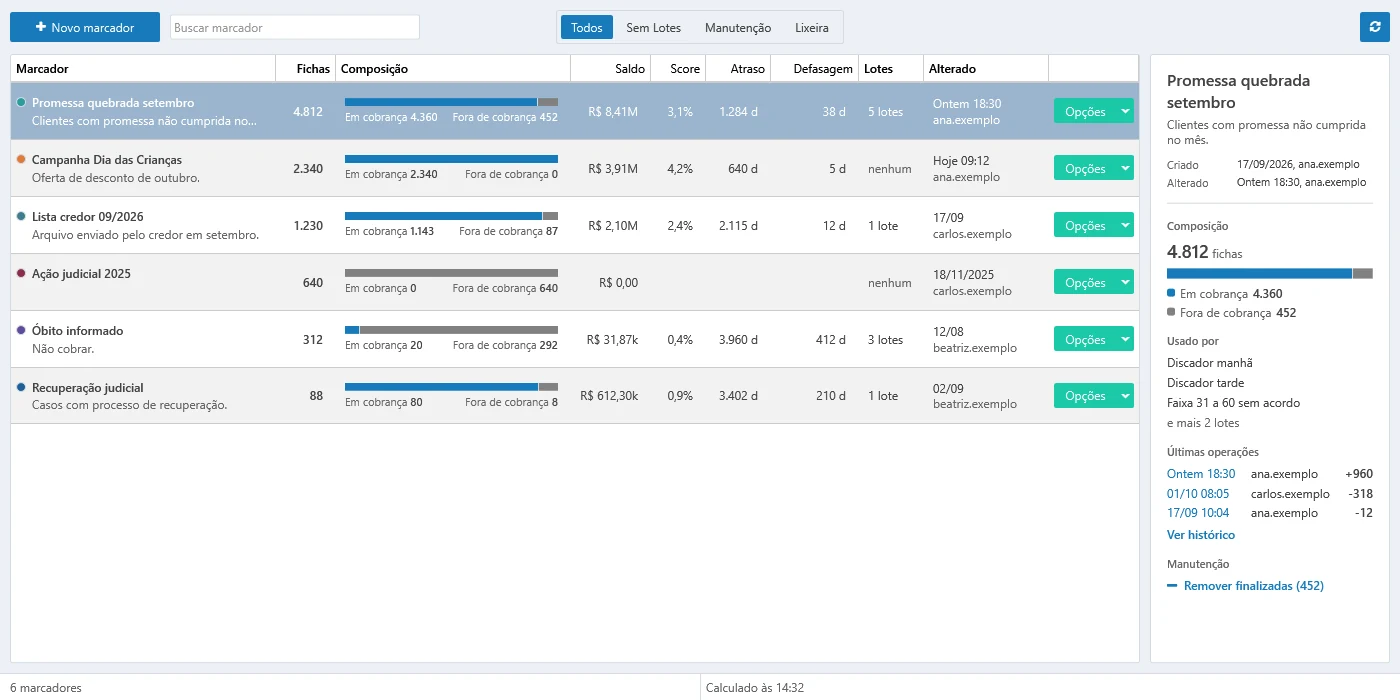Open the Ver histórico link
1400x700 pixels.
point(1201,535)
